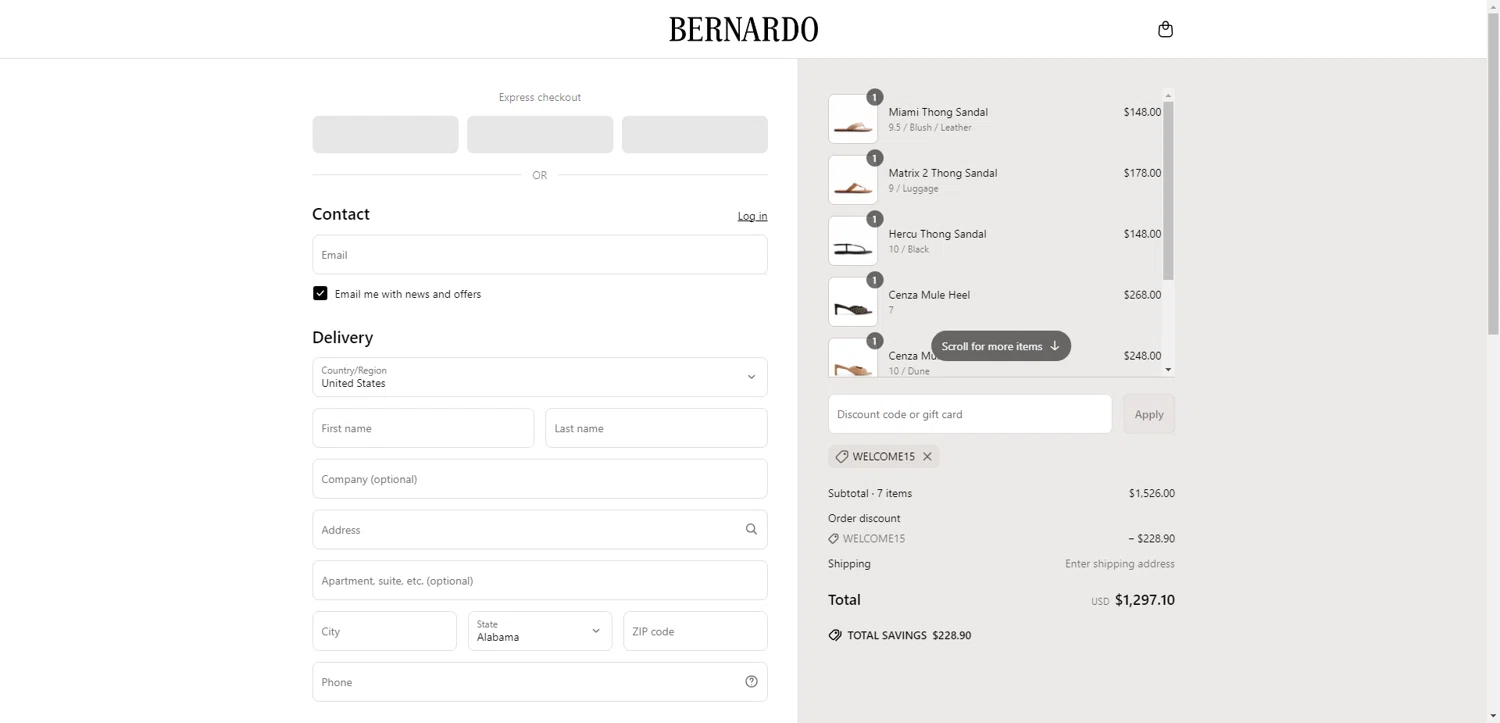Click the third express checkout button

click(x=695, y=134)
